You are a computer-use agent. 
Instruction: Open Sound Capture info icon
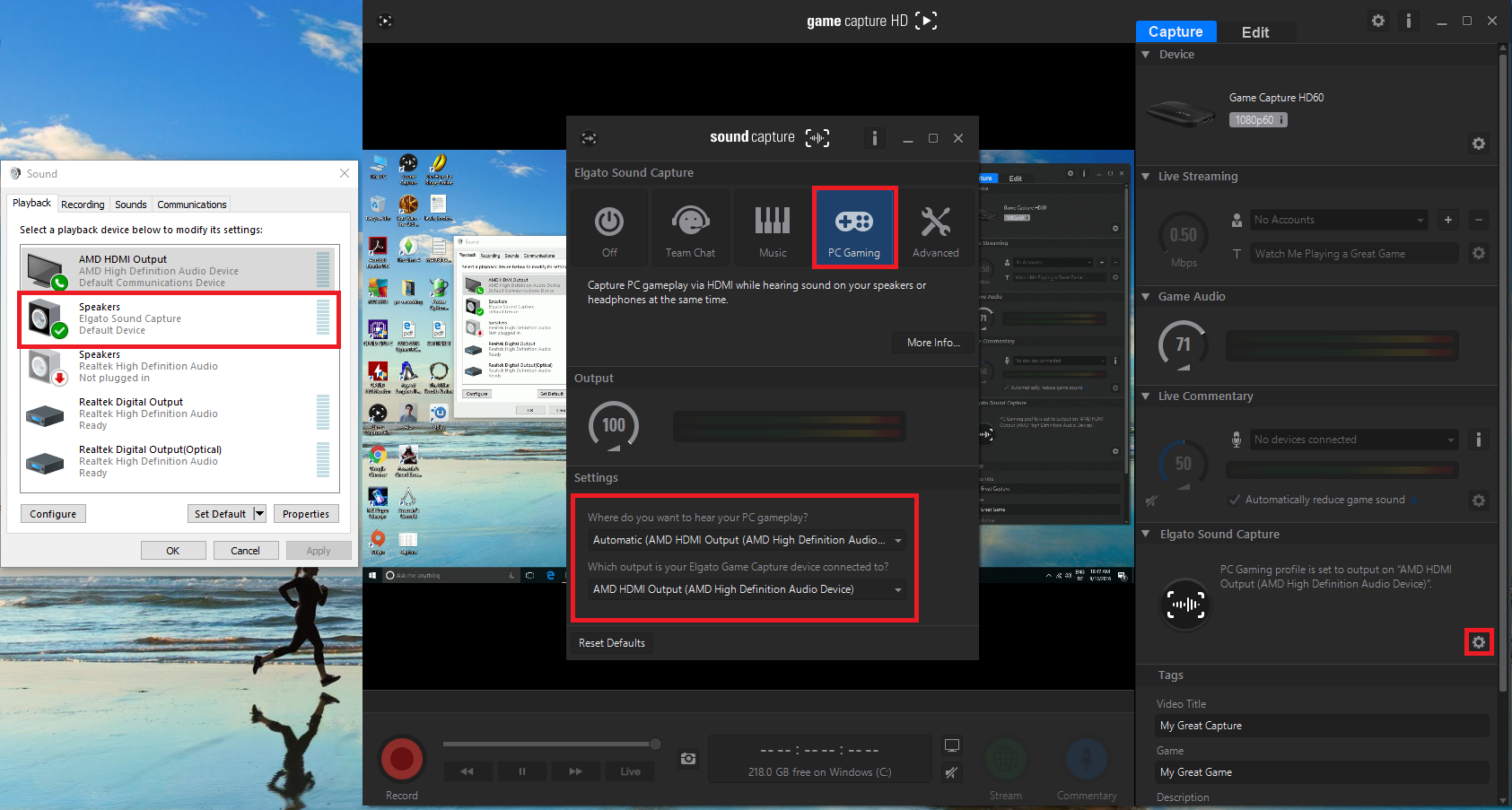coord(875,138)
